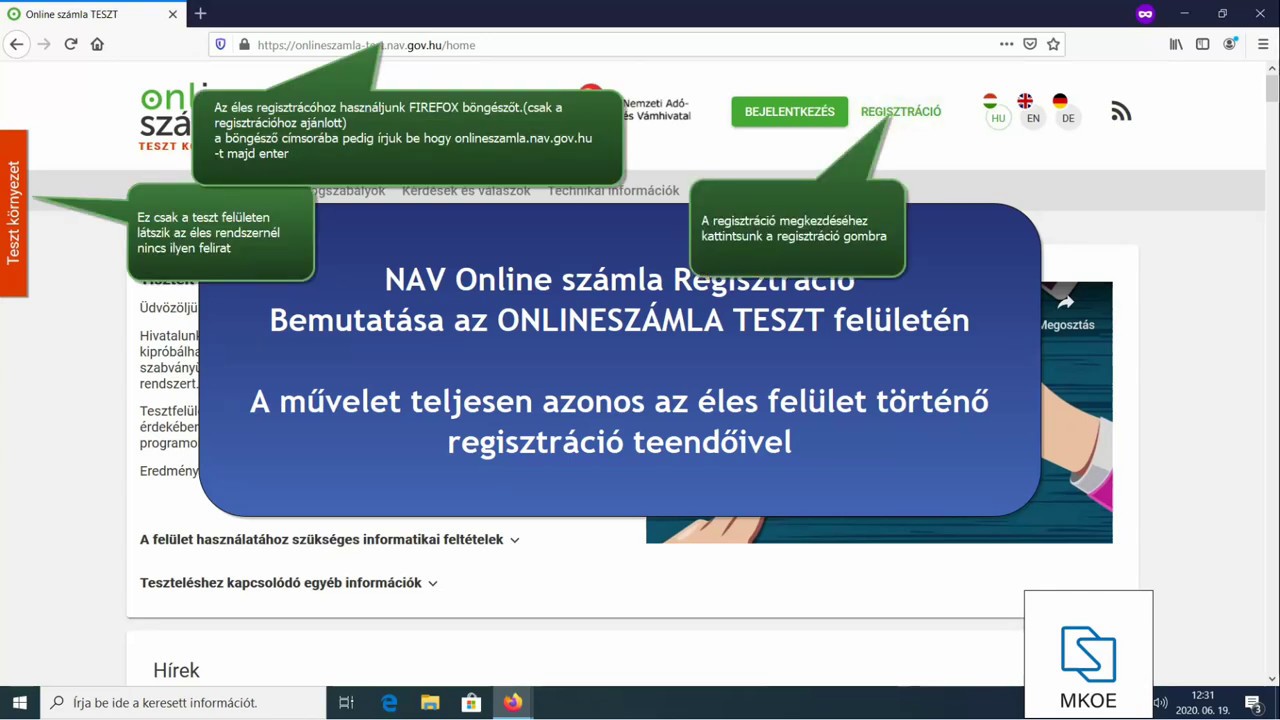
Task: Click the Windows taskbar search box
Action: (183, 703)
